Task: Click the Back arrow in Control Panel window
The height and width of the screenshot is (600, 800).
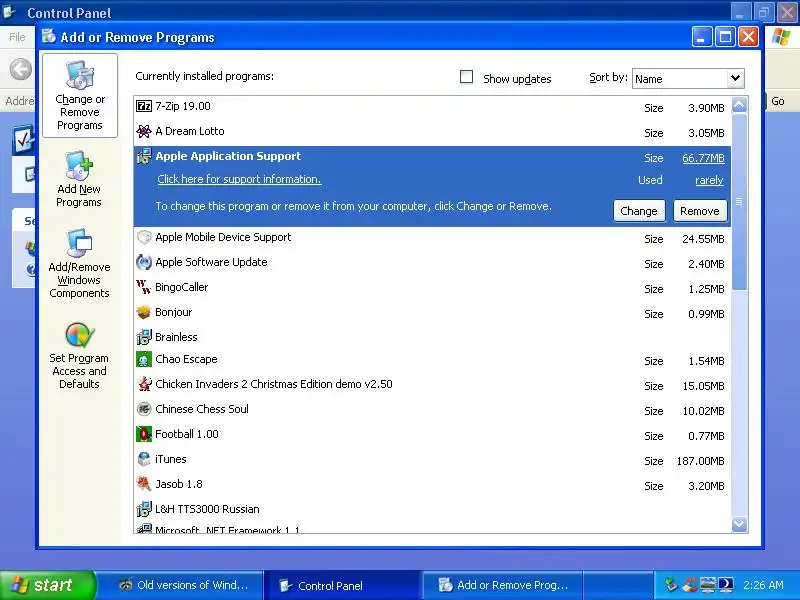Action: tap(21, 69)
